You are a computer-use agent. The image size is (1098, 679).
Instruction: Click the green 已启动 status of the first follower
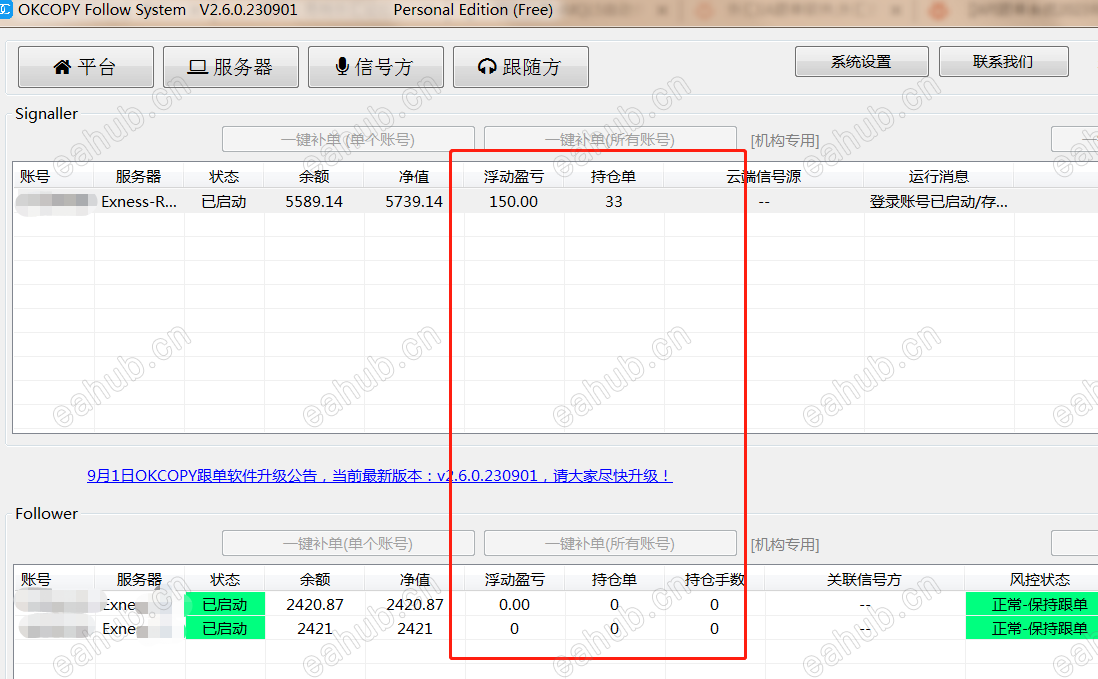224,604
